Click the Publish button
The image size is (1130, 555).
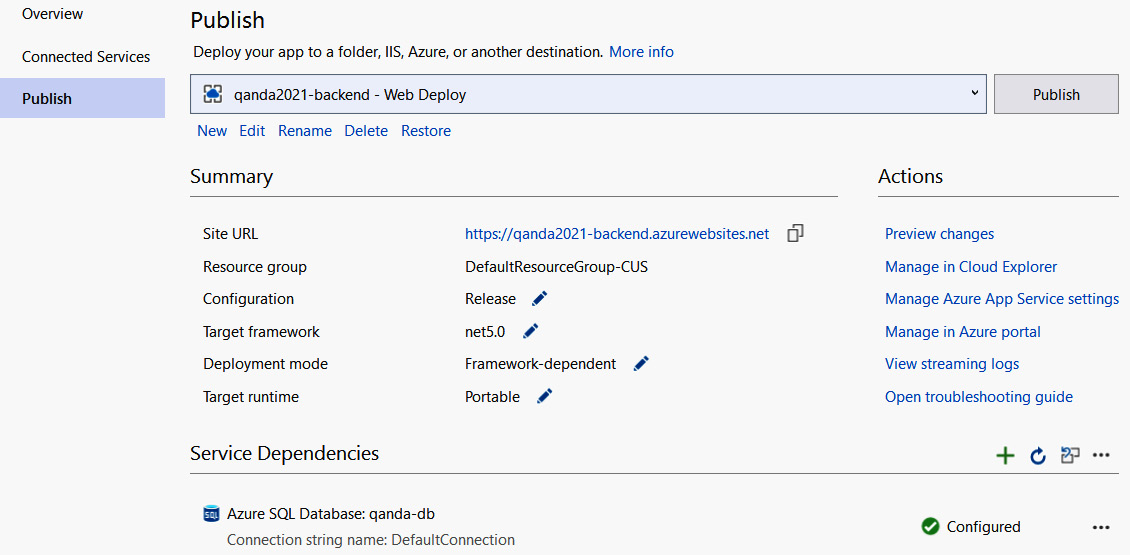tap(1056, 94)
